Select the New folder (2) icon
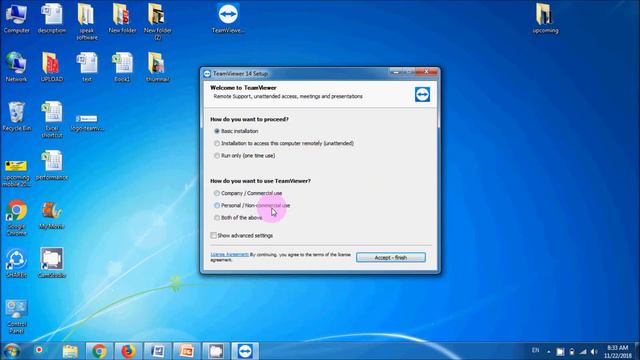This screenshot has width=640, height=360. (x=158, y=22)
